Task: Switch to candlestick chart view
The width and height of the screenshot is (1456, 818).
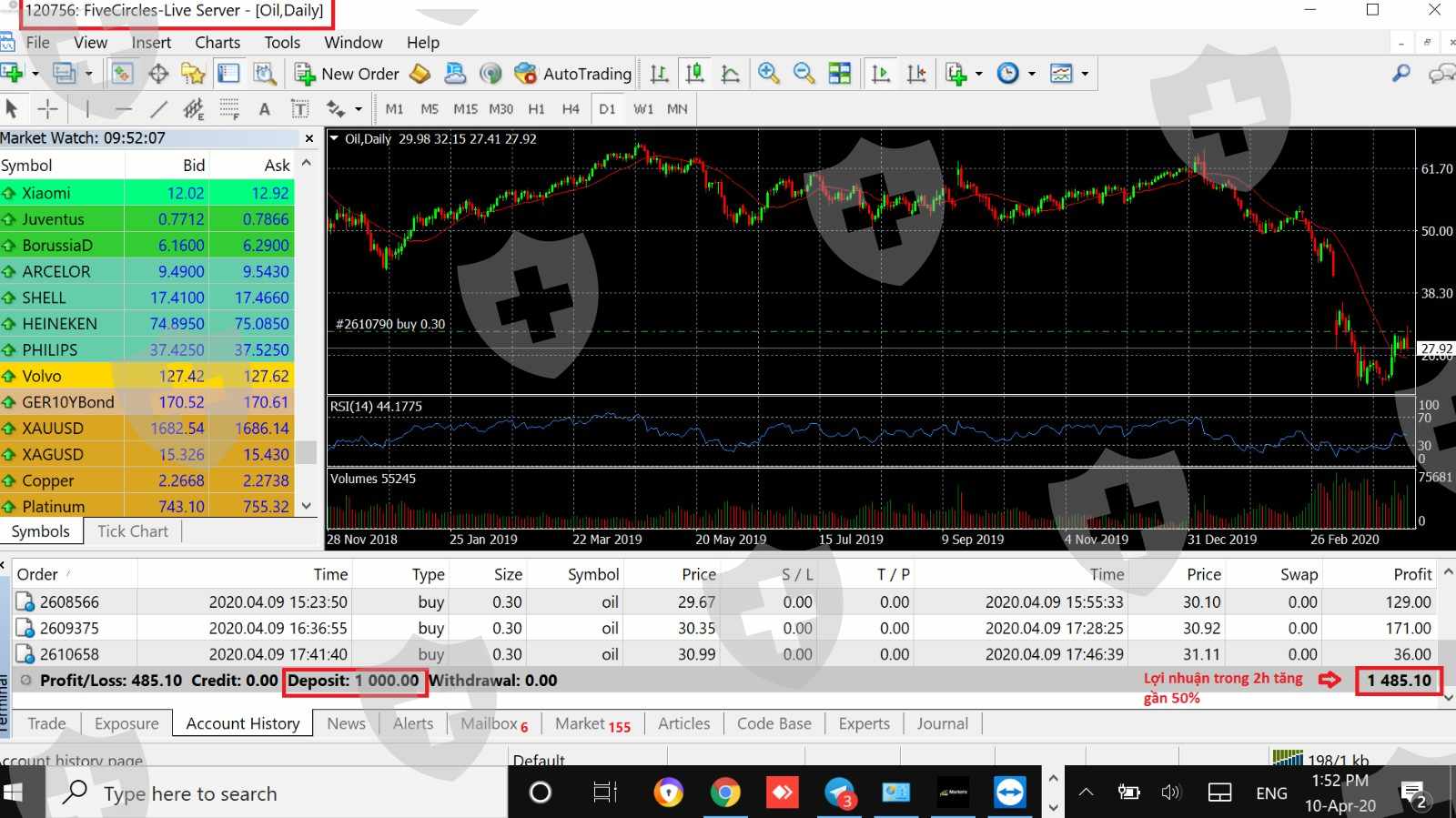Action: (695, 74)
